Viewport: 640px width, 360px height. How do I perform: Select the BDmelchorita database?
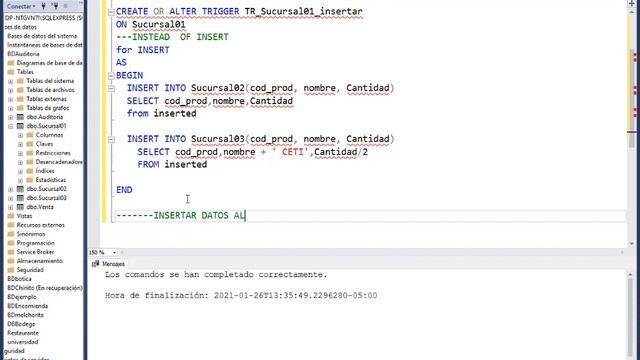click(25, 315)
